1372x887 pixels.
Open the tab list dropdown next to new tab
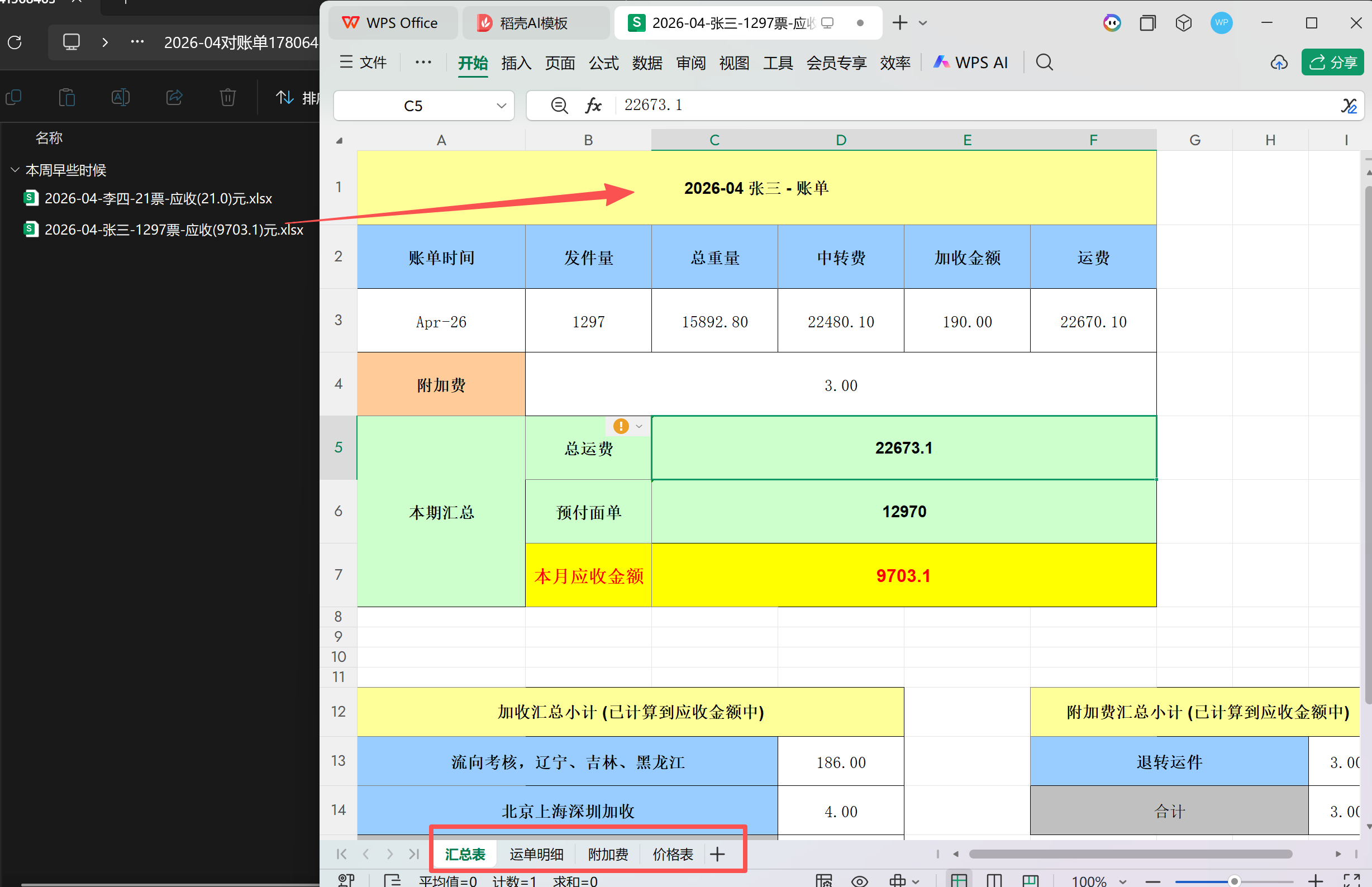(923, 23)
